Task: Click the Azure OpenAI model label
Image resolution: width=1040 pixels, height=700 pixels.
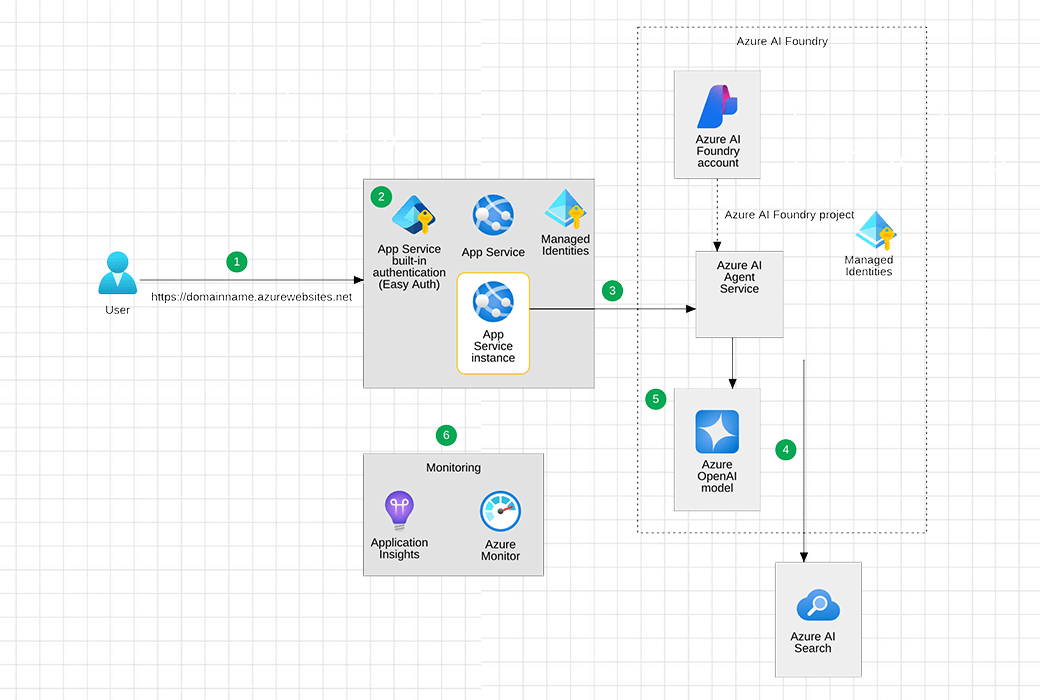Action: [717, 476]
